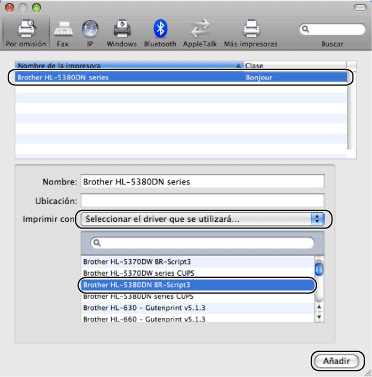
Task: Click driver list scroll up arrow
Action: point(319,307)
